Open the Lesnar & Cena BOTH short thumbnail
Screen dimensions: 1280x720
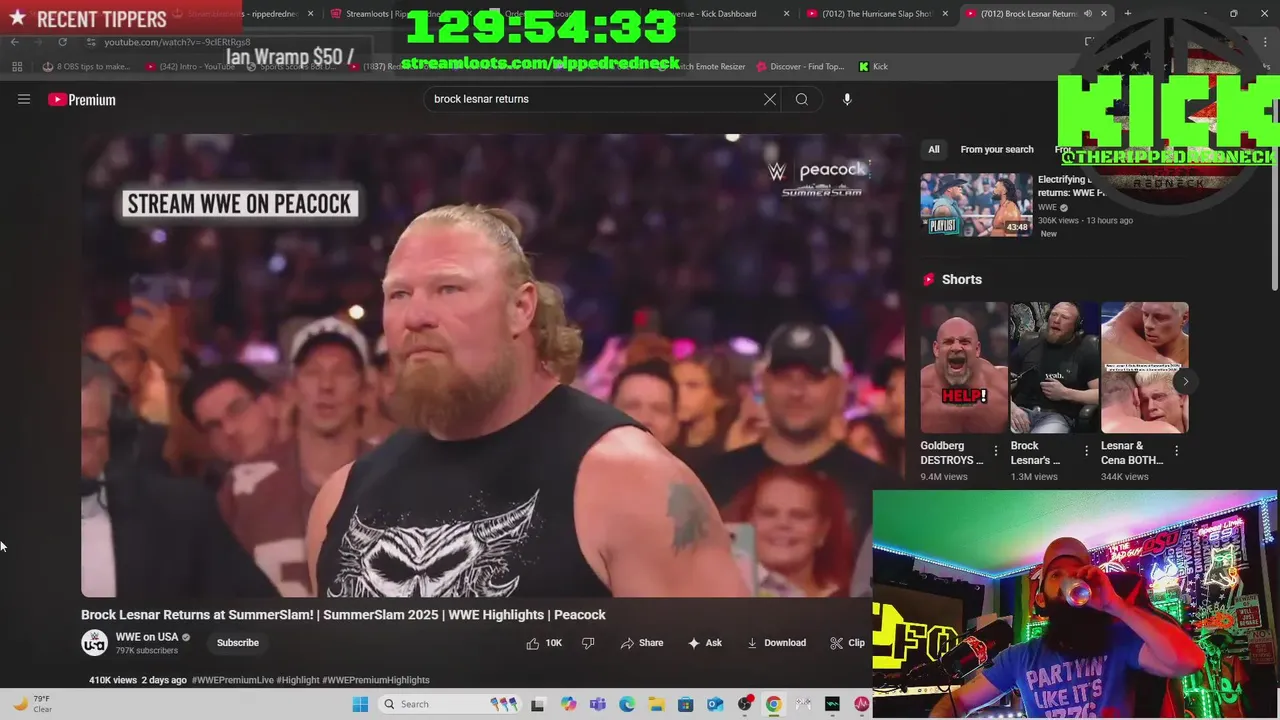pos(1144,368)
